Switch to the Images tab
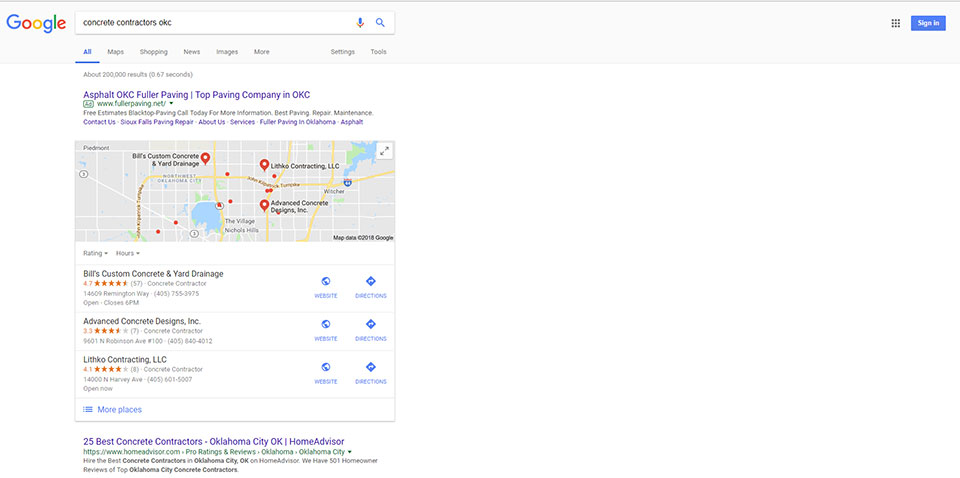 [x=227, y=52]
